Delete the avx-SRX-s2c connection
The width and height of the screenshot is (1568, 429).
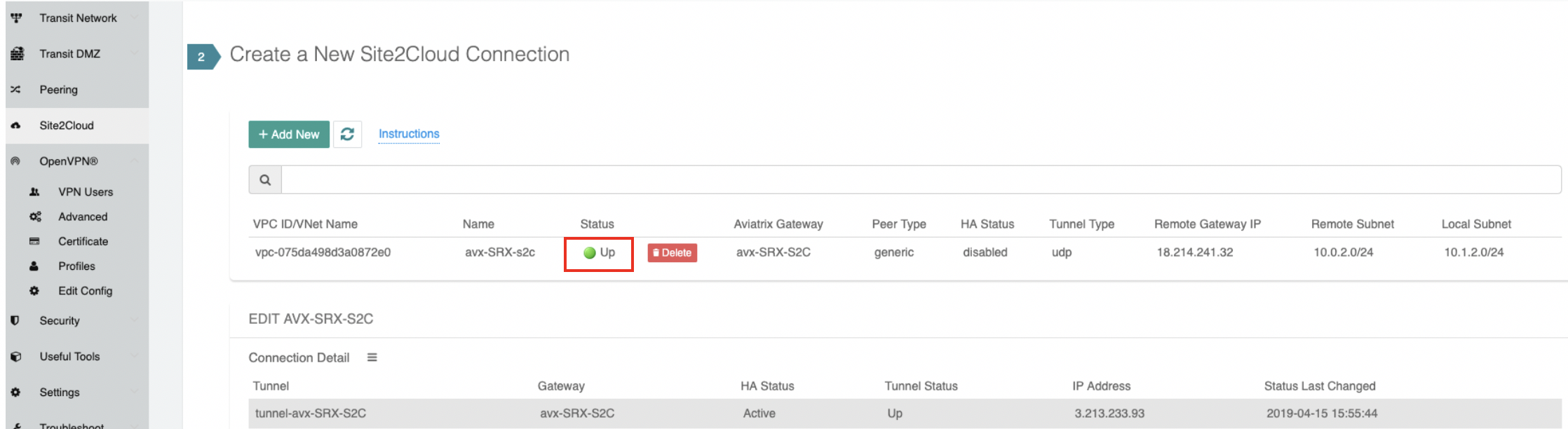(672, 253)
